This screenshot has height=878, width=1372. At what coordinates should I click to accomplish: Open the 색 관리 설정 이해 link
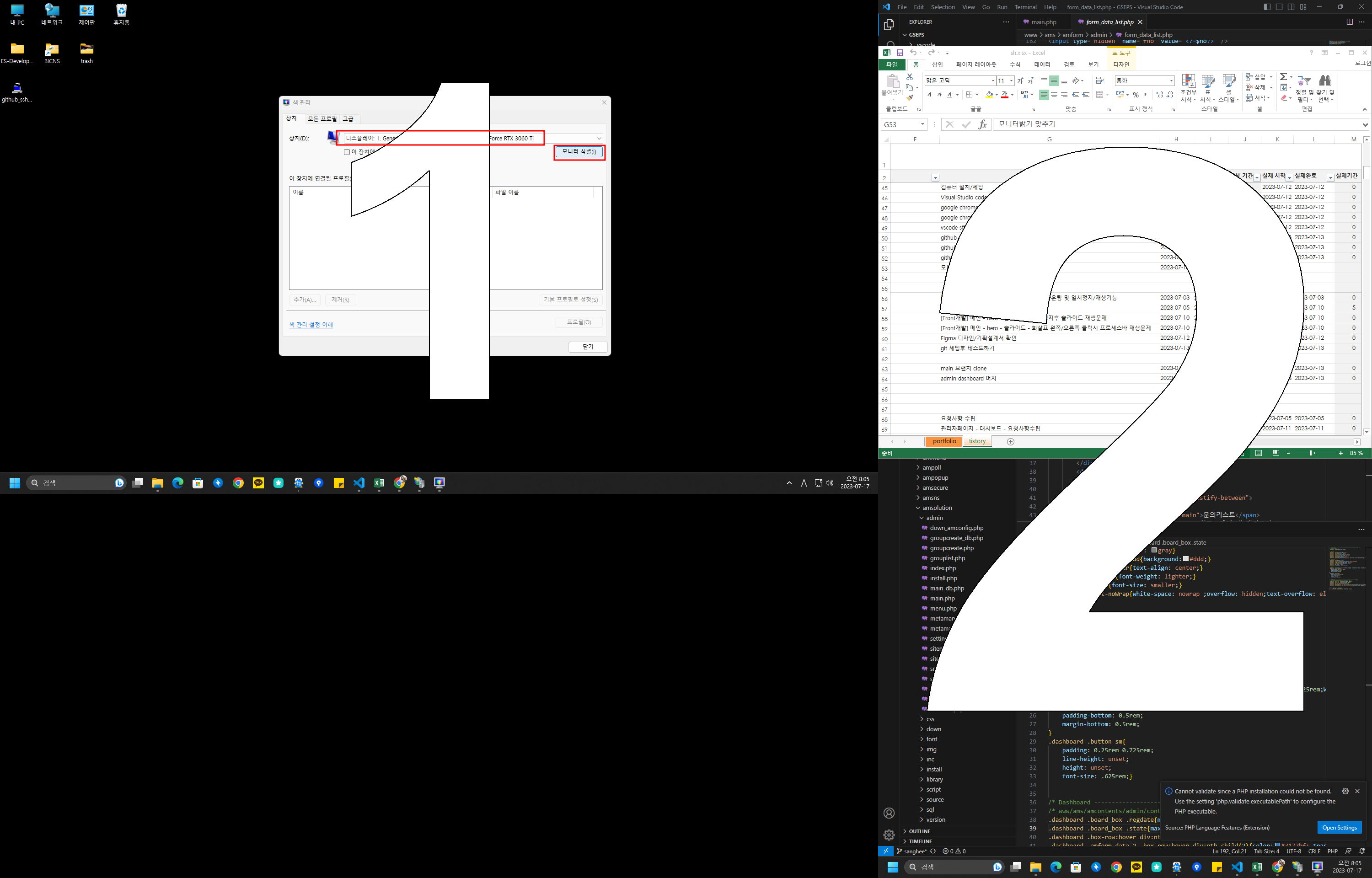(x=311, y=325)
